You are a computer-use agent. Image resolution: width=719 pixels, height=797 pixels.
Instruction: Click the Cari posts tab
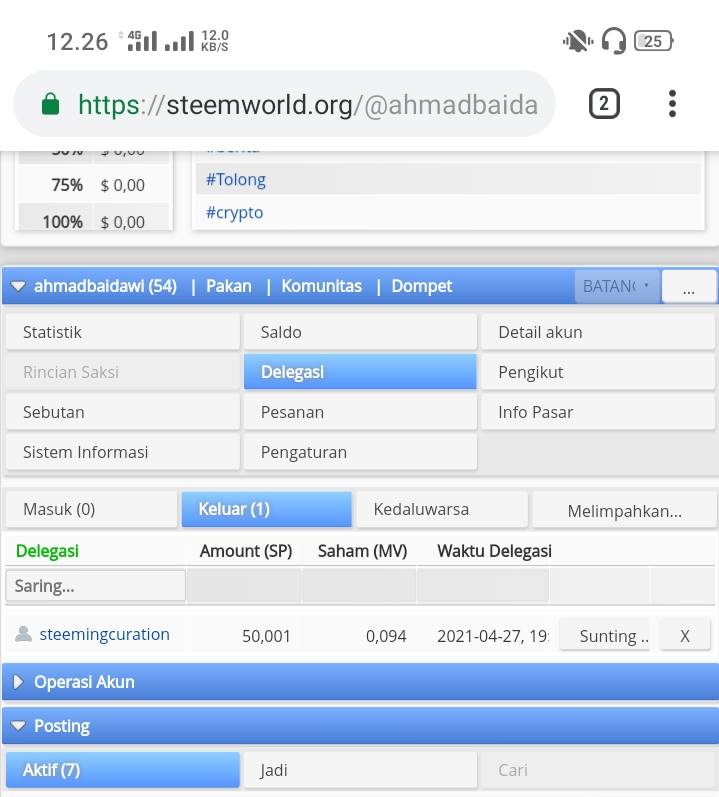[x=598, y=770]
